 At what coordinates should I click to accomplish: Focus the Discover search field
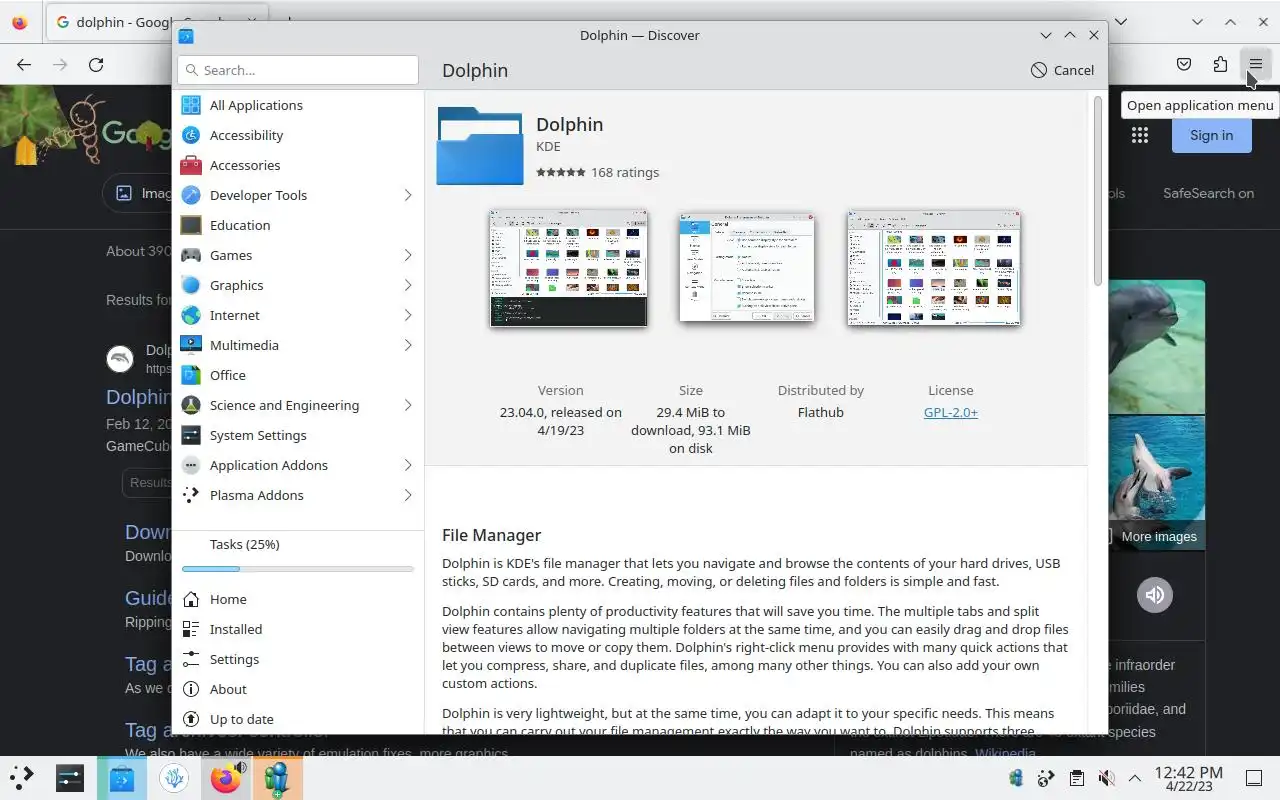(298, 70)
